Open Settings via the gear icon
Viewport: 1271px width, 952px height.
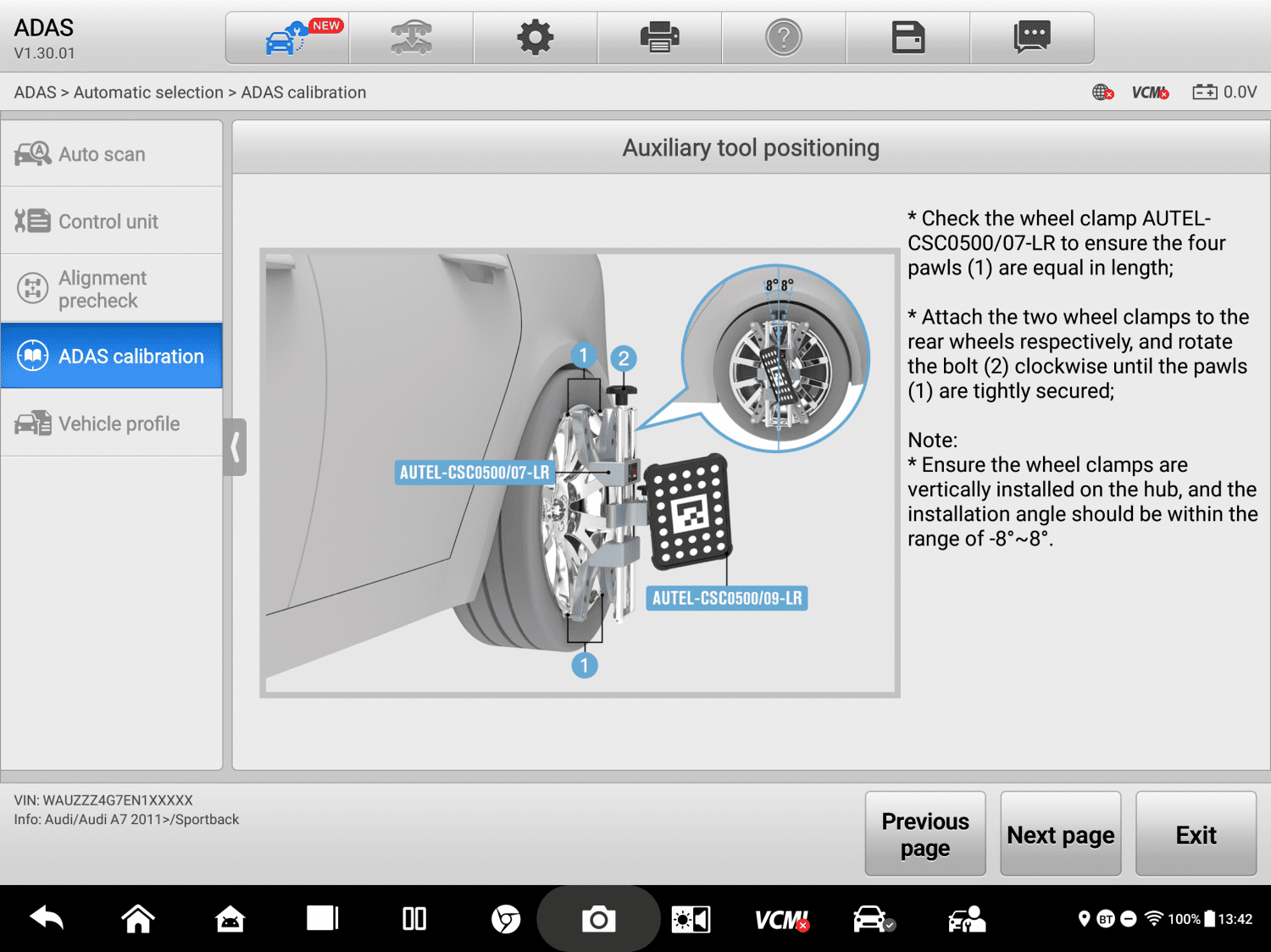tap(536, 37)
